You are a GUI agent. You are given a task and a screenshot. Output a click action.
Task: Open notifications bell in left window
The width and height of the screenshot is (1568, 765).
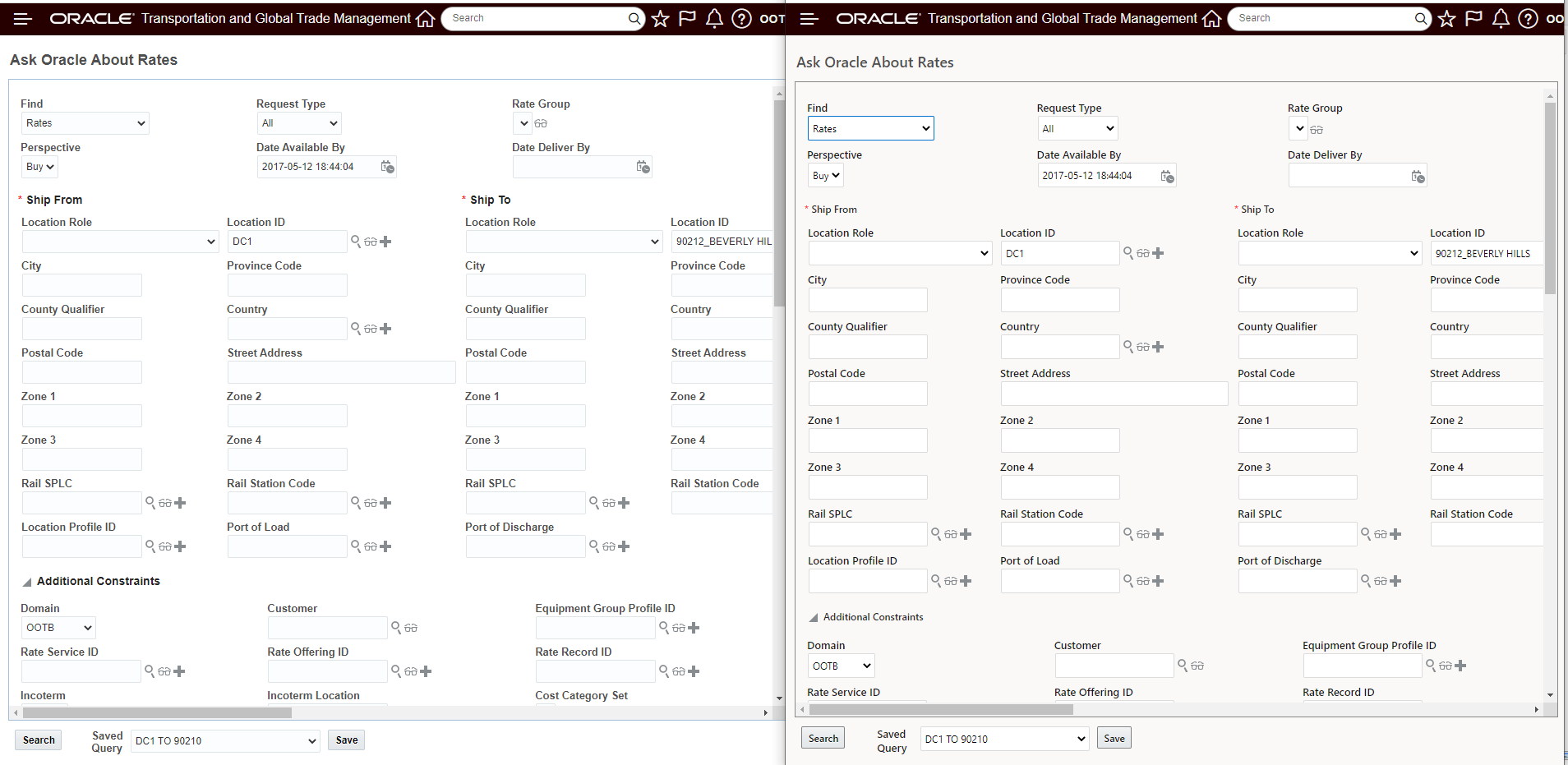[x=715, y=18]
